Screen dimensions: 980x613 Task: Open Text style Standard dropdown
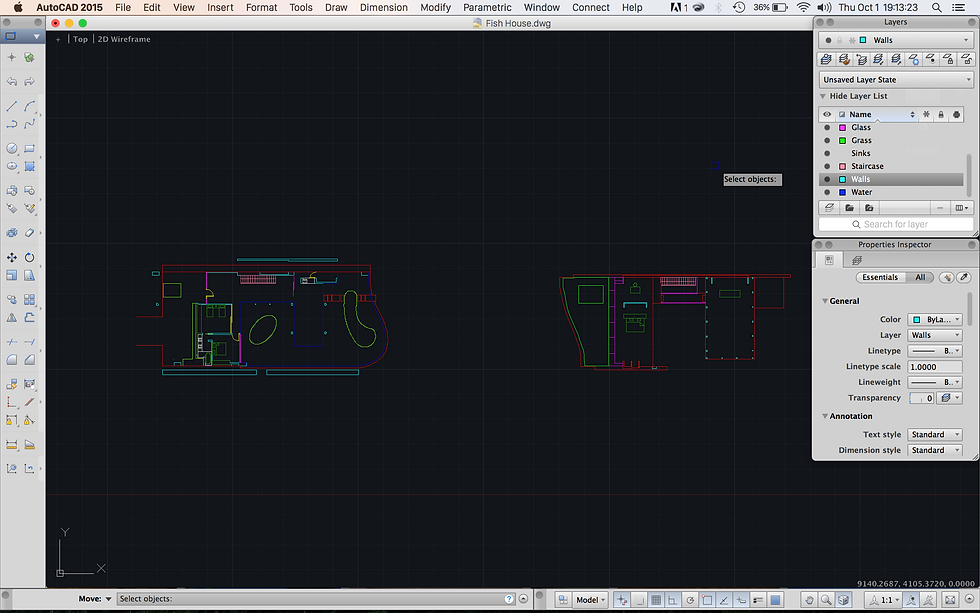pos(935,435)
